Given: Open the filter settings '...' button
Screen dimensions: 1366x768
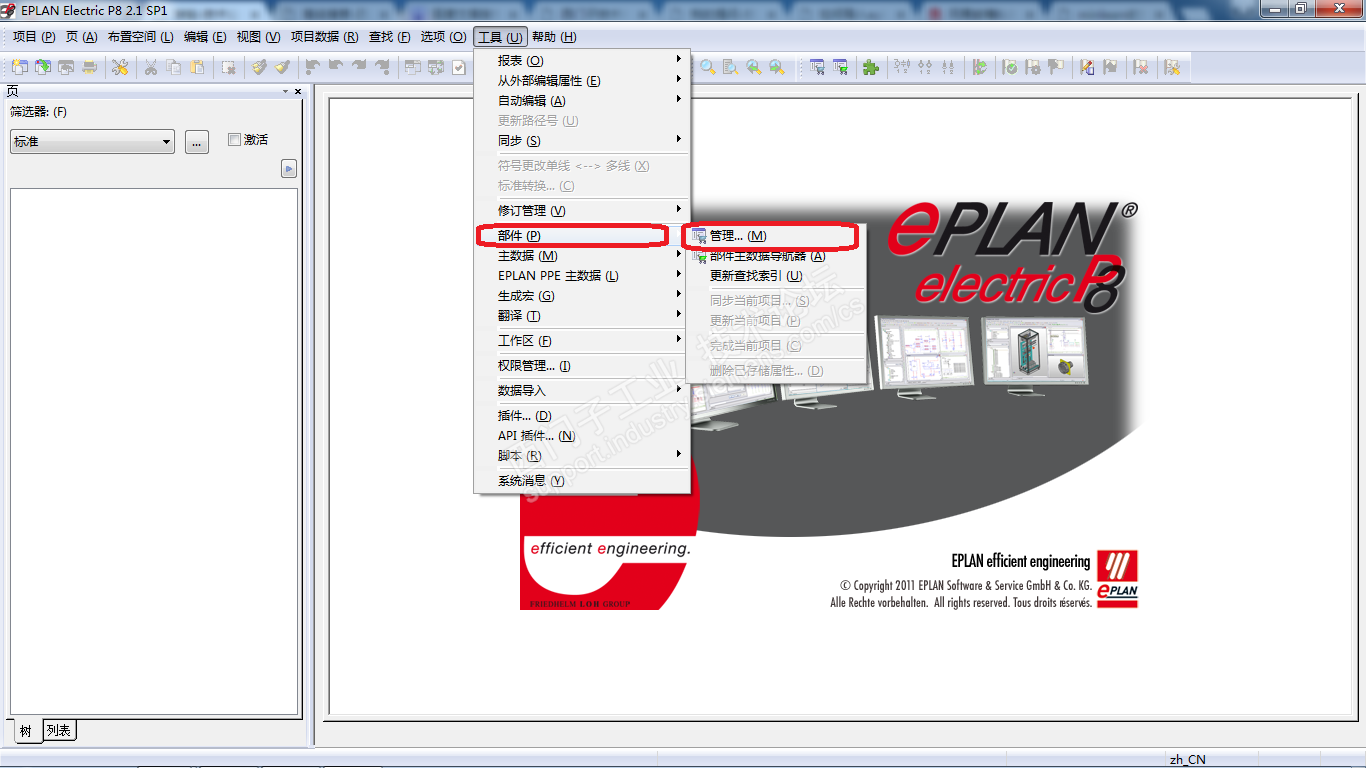Looking at the screenshot, I should click(x=197, y=141).
